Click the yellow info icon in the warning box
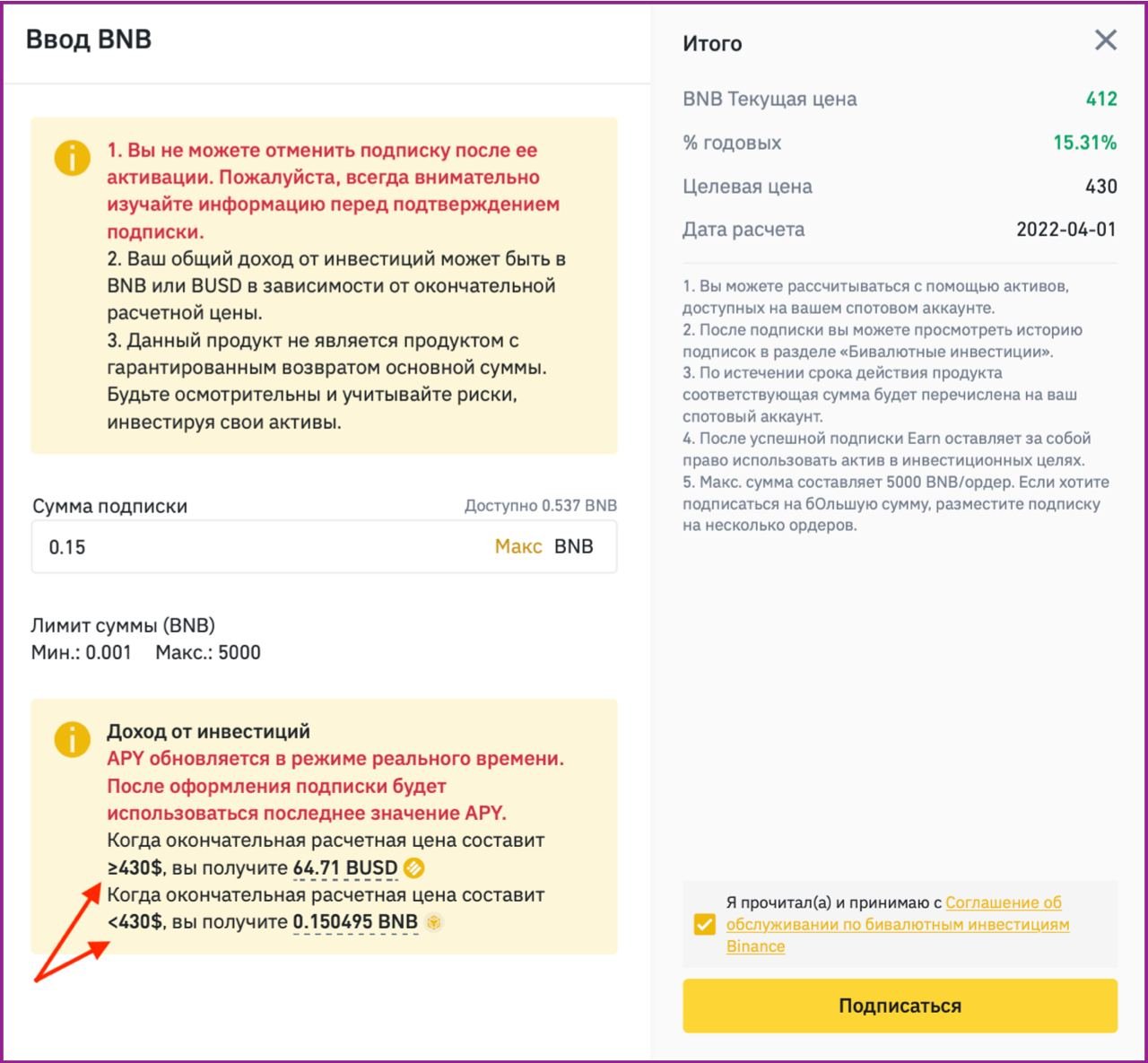 [72, 158]
